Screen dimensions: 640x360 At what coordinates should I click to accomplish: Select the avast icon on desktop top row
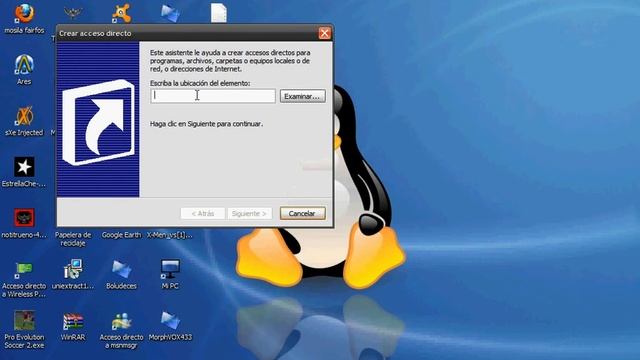tap(122, 13)
